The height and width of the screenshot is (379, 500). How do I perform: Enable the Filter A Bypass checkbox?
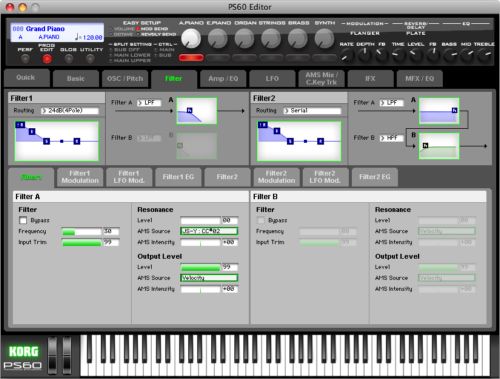[23, 220]
